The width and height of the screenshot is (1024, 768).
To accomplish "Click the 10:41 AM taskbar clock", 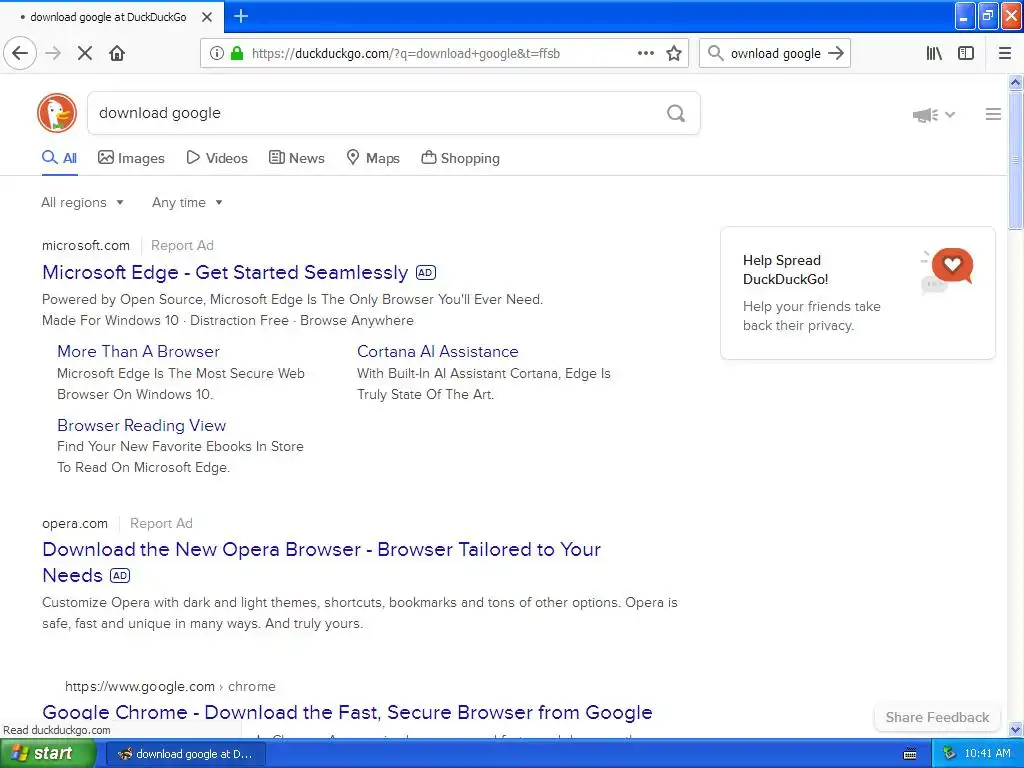I will [987, 754].
